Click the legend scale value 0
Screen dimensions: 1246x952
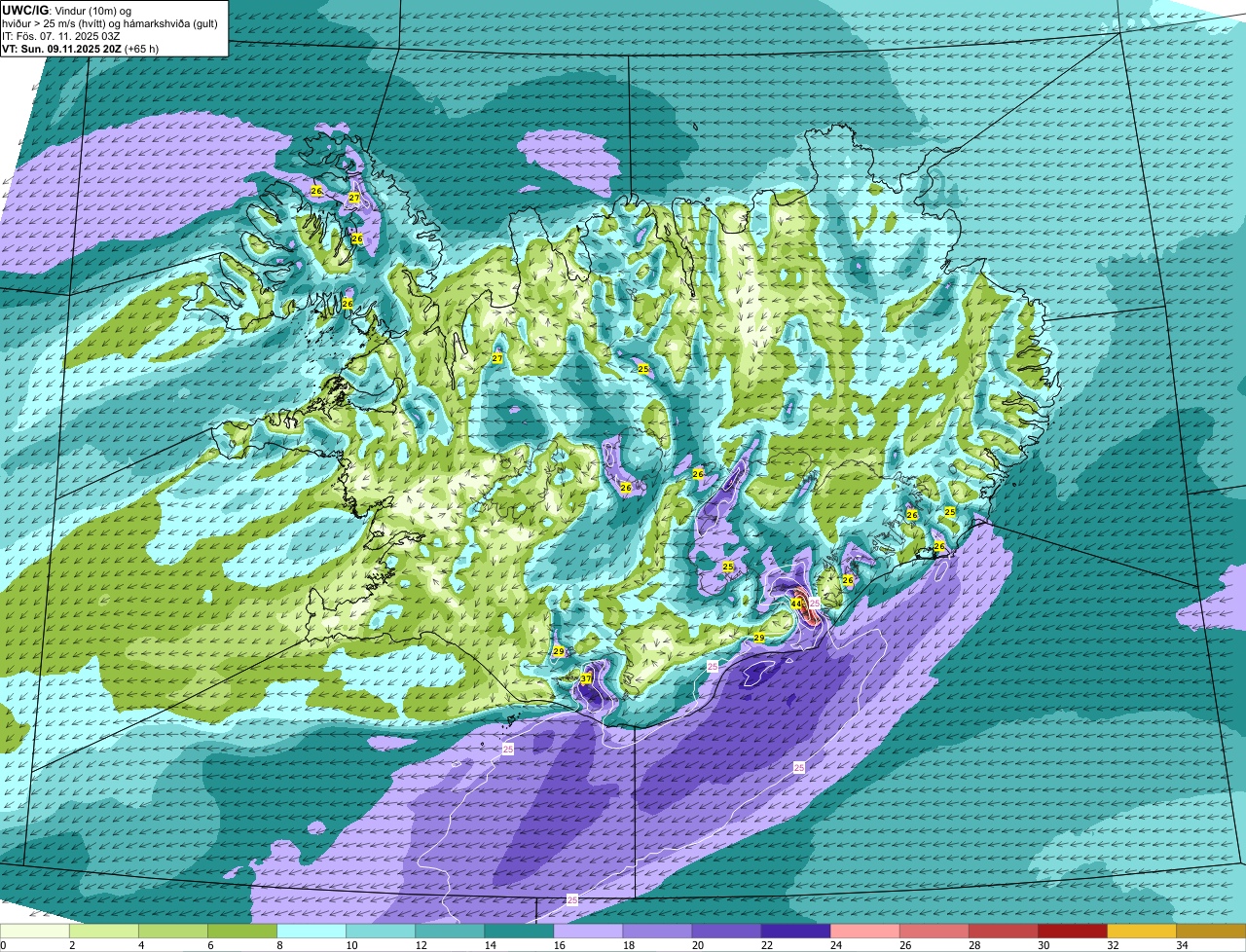[4, 945]
